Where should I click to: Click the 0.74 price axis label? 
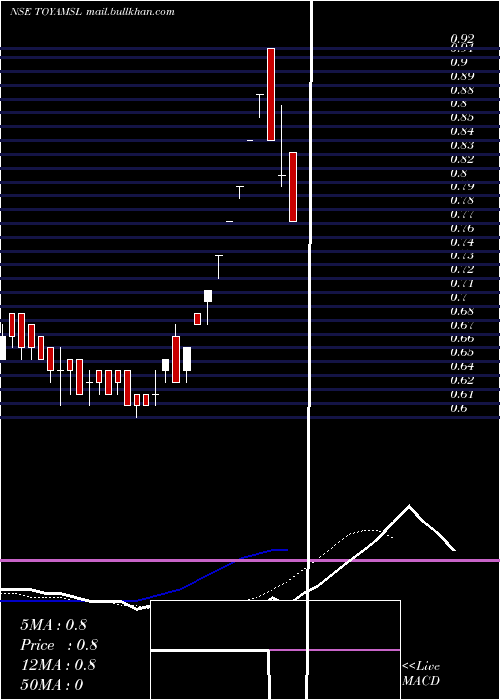(462, 242)
